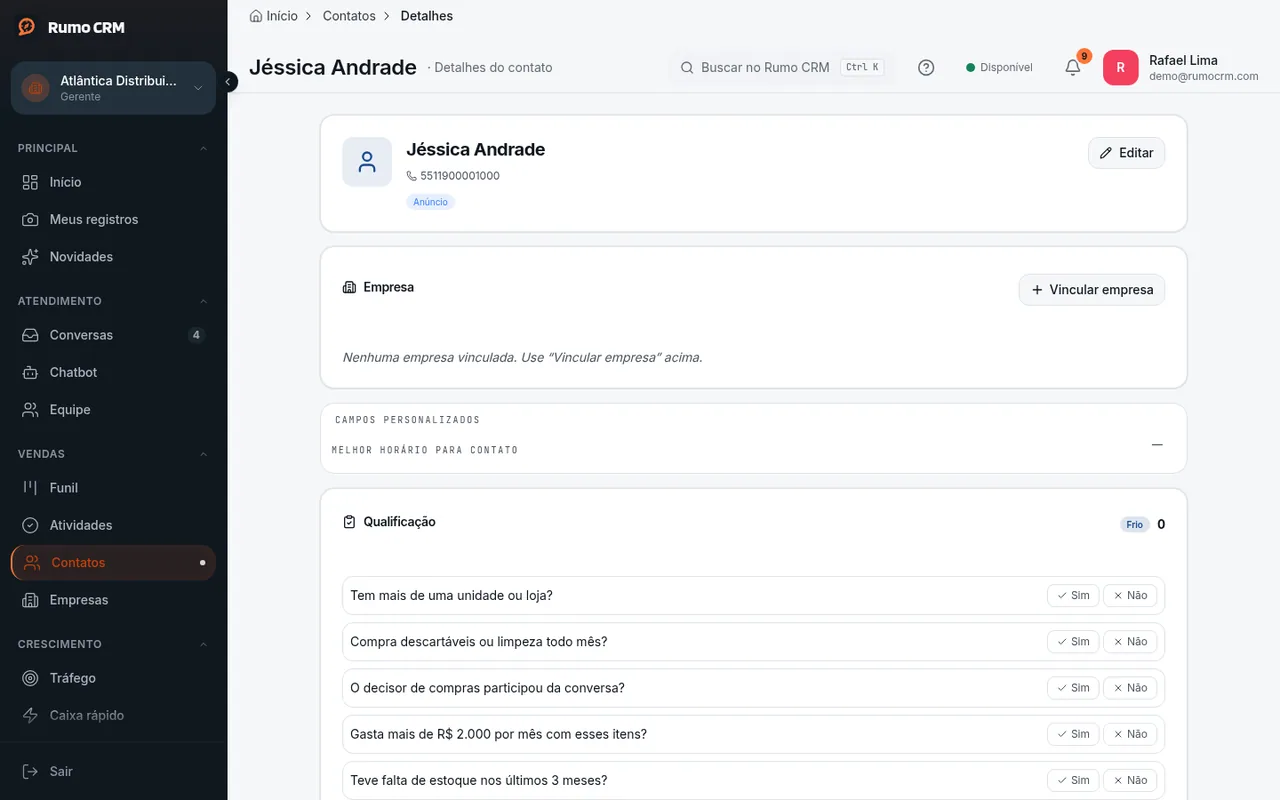
Task: Click the Vincular empresa button
Action: [x=1092, y=290]
